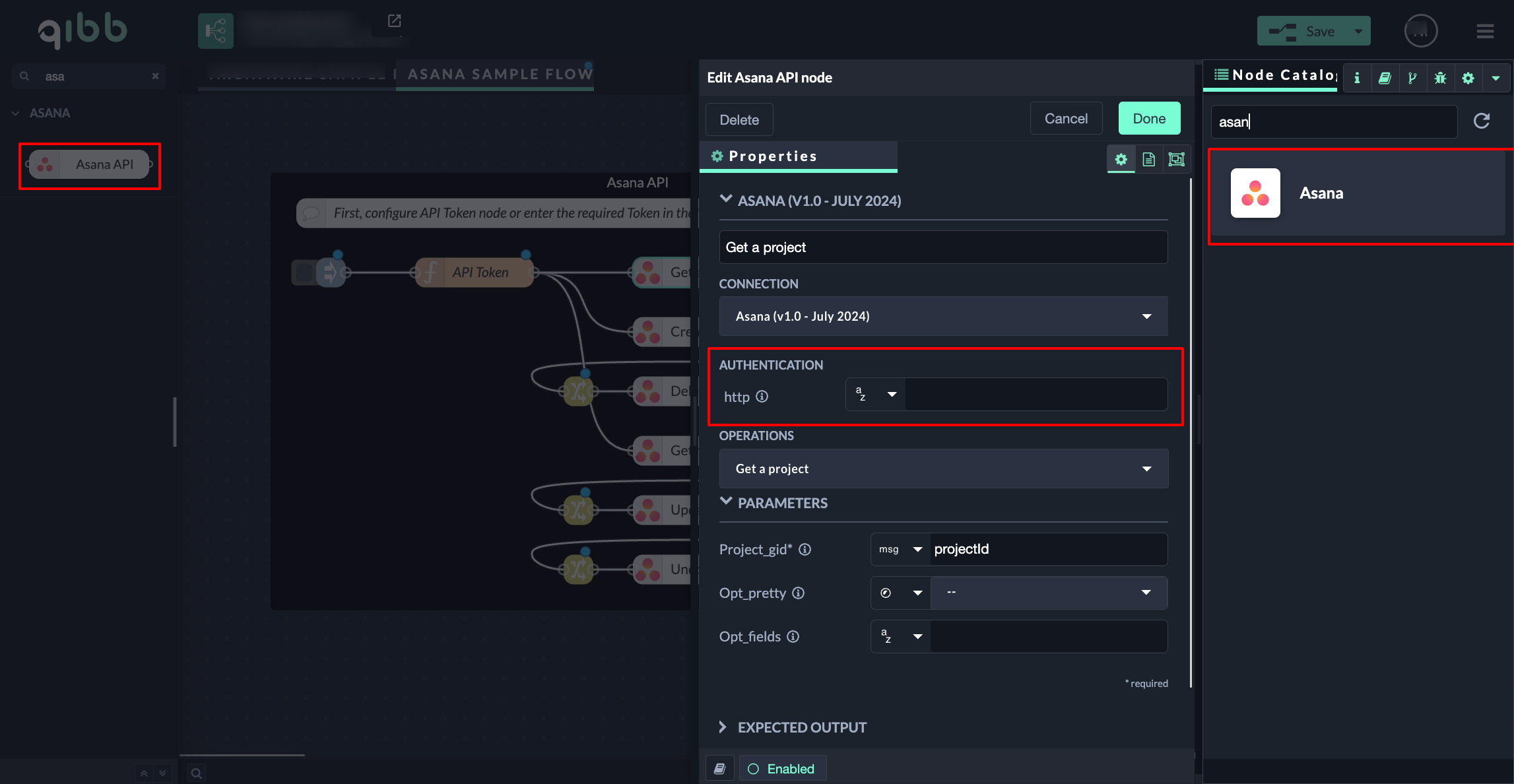
Task: Refresh the Node Catalog list
Action: point(1482,121)
